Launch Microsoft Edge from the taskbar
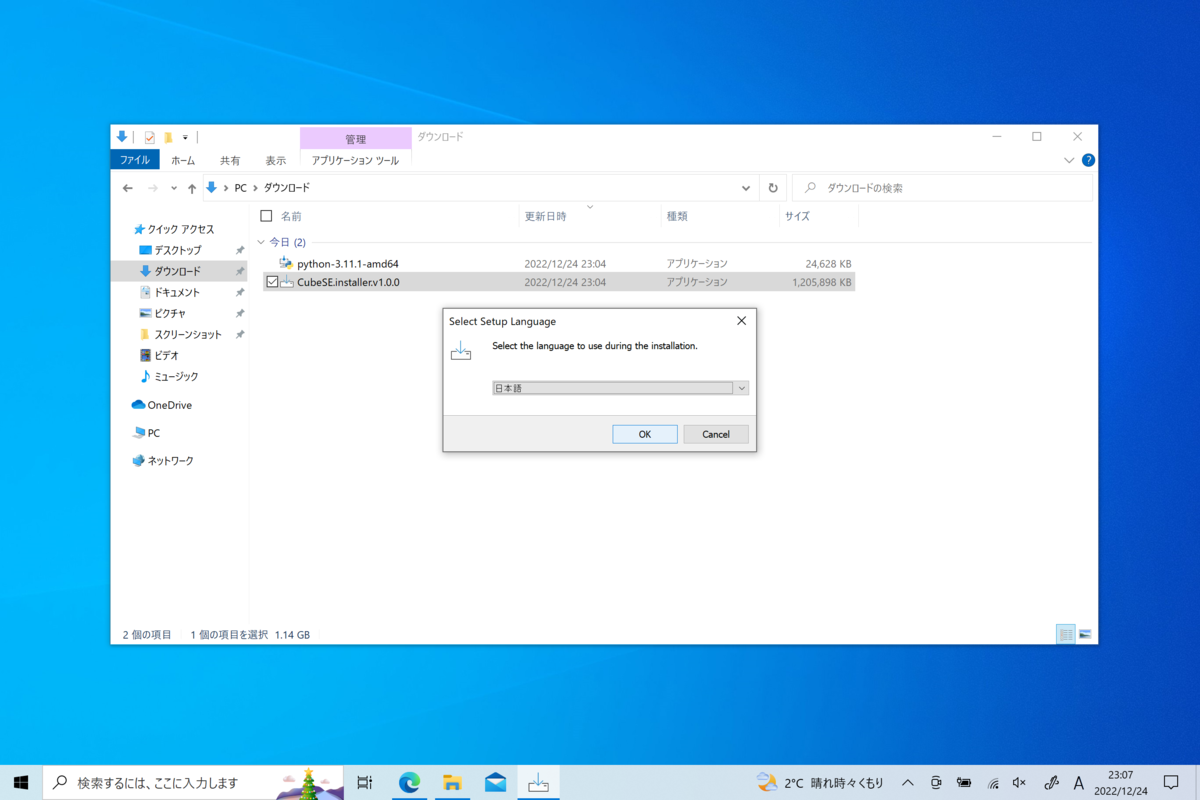Image resolution: width=1200 pixels, height=800 pixels. [x=409, y=782]
